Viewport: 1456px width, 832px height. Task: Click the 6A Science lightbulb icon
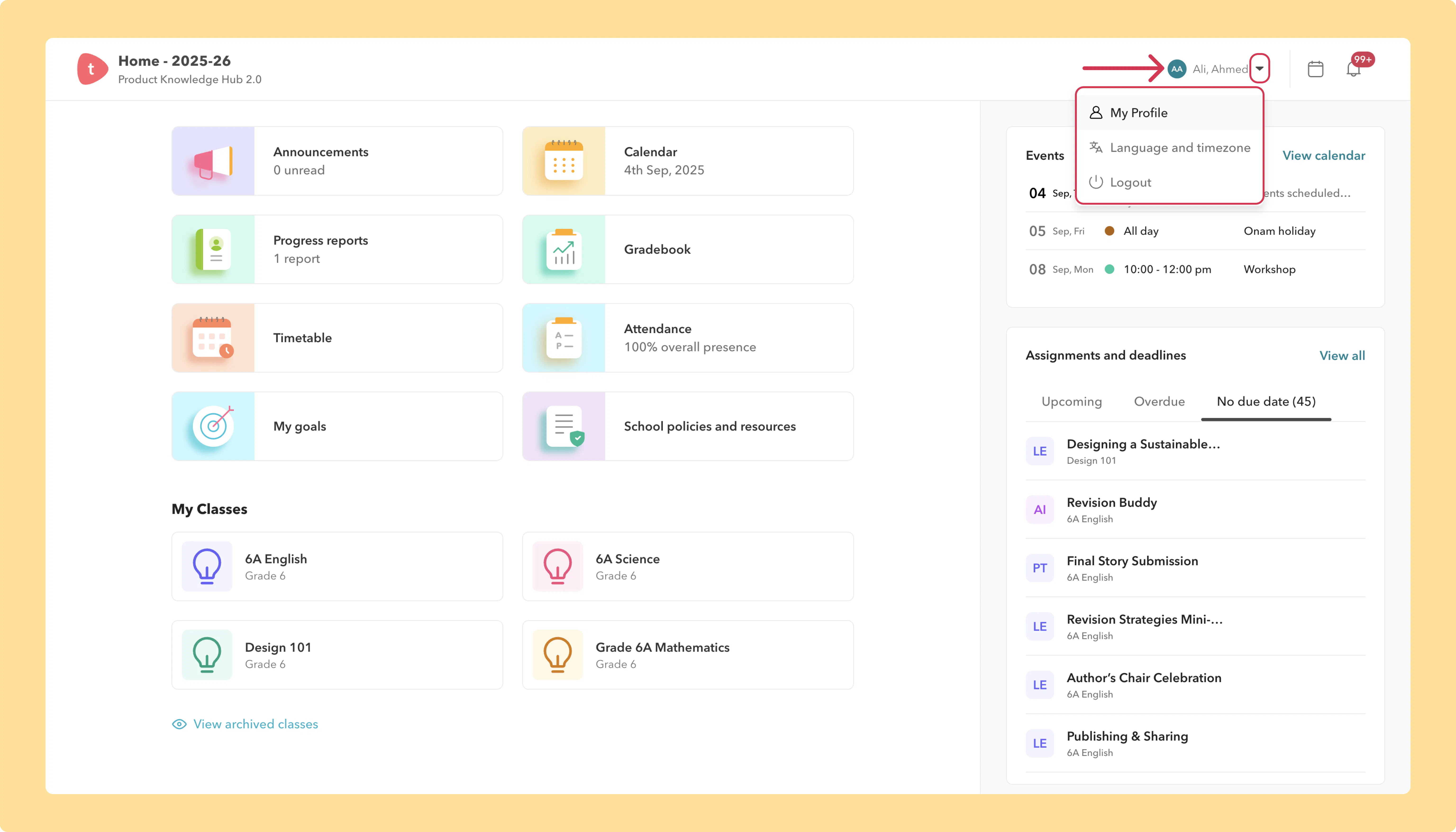(x=558, y=566)
